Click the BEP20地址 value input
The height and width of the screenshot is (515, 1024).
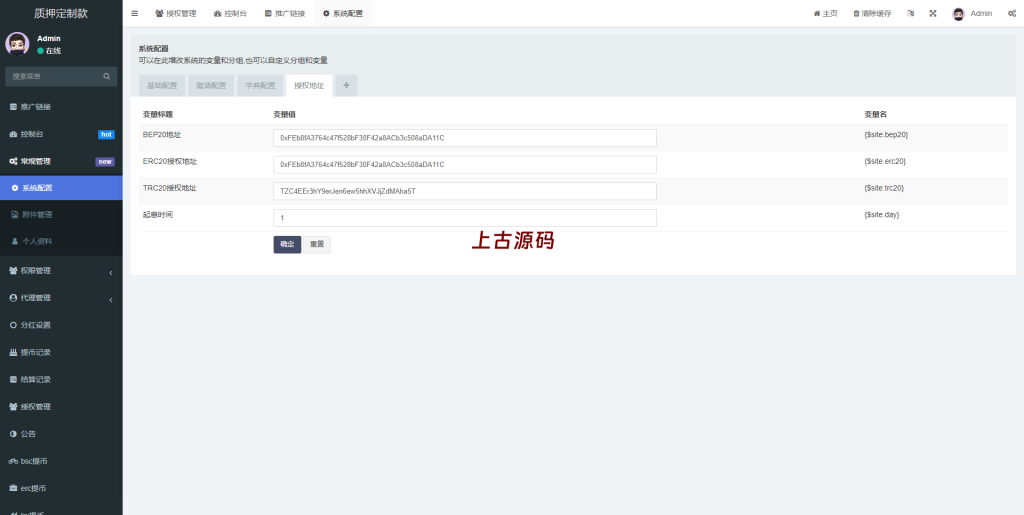[465, 138]
